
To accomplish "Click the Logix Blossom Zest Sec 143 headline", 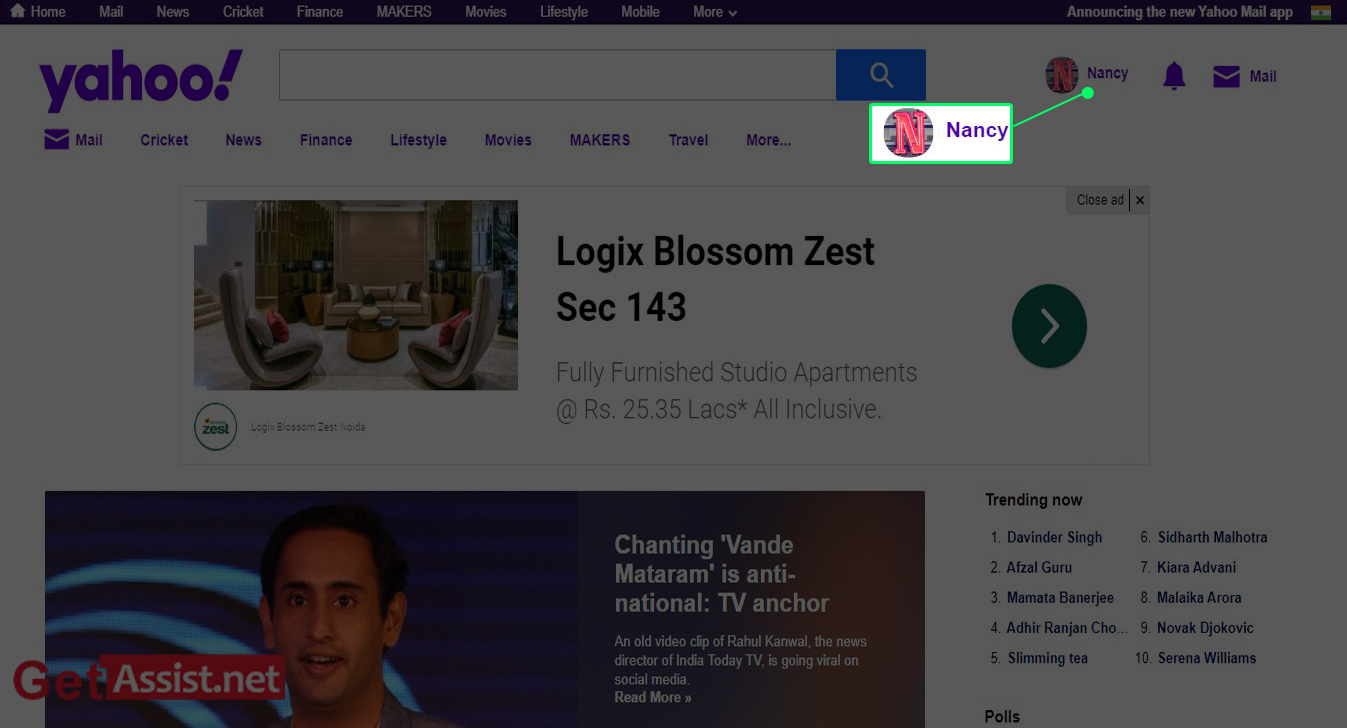I will [715, 279].
